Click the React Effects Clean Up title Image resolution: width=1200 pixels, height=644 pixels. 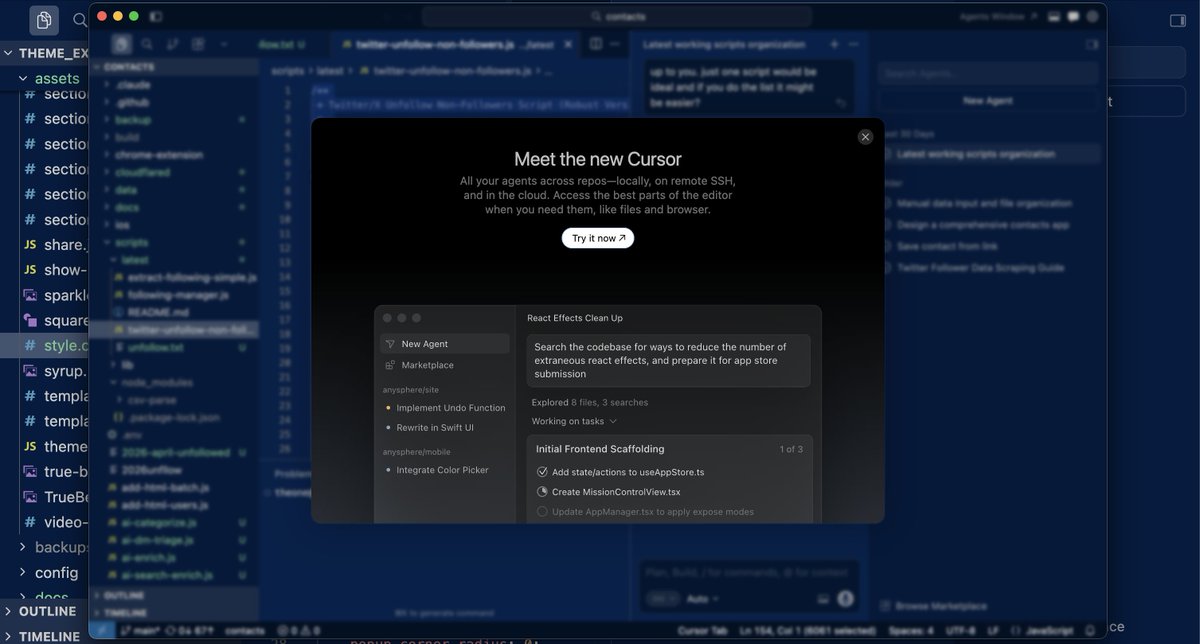pos(575,318)
